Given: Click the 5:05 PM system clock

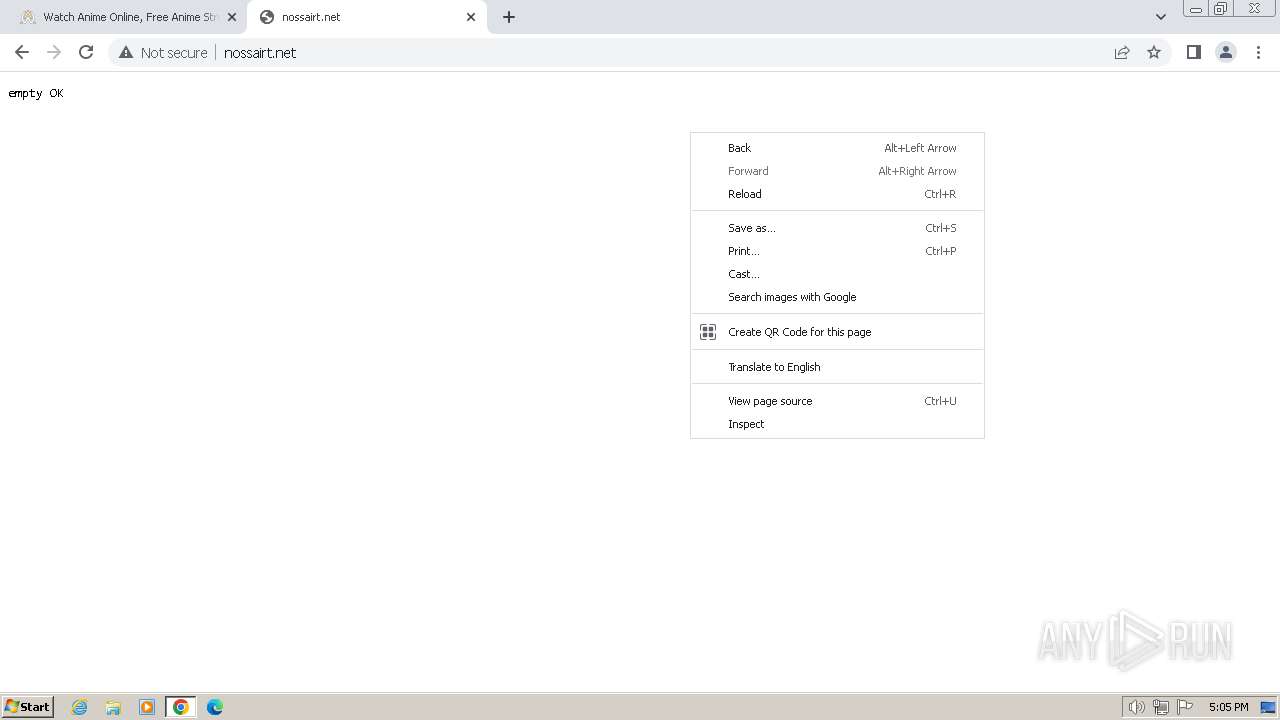Looking at the screenshot, I should pyautogui.click(x=1228, y=707).
